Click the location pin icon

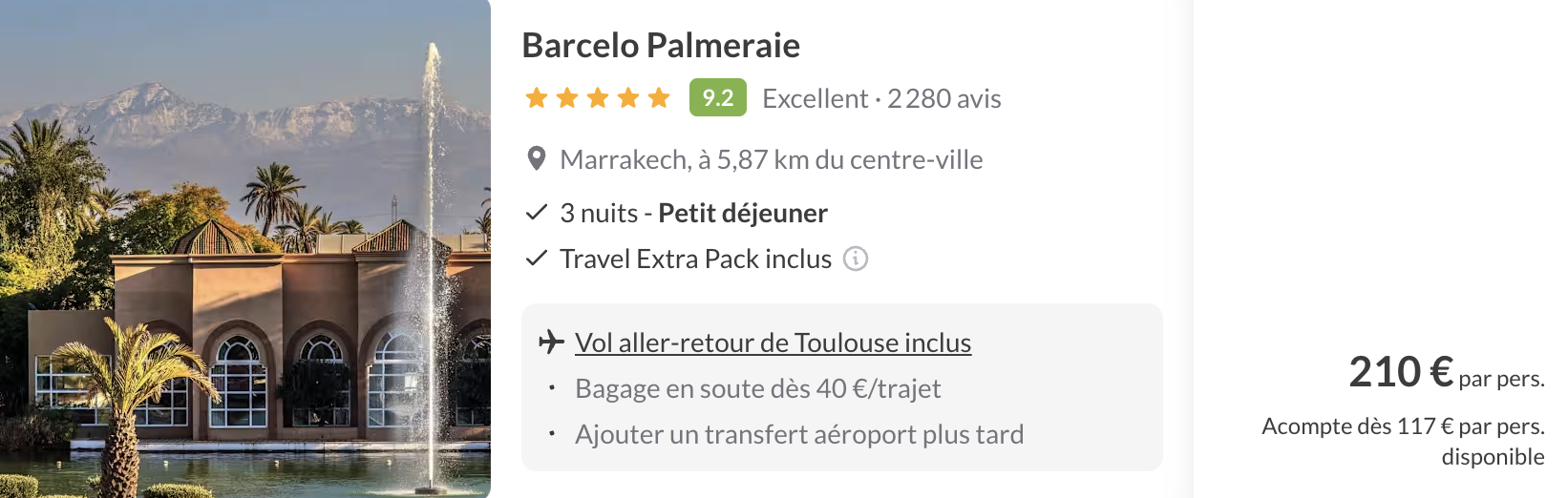(537, 159)
